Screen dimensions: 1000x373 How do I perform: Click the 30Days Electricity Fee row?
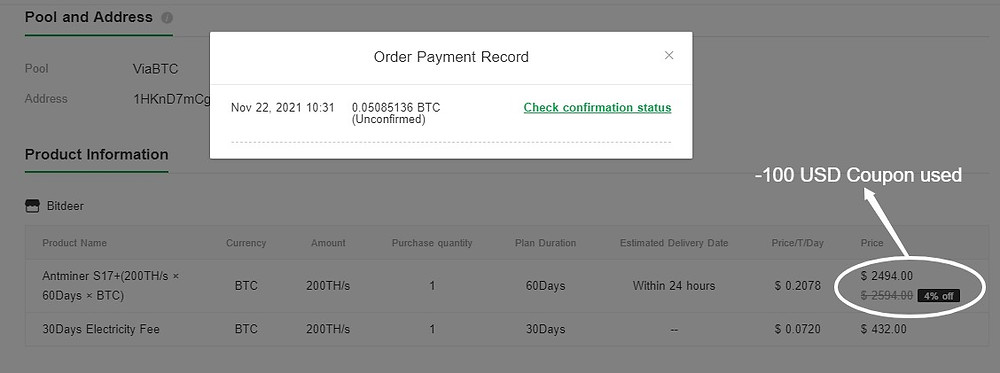507,330
